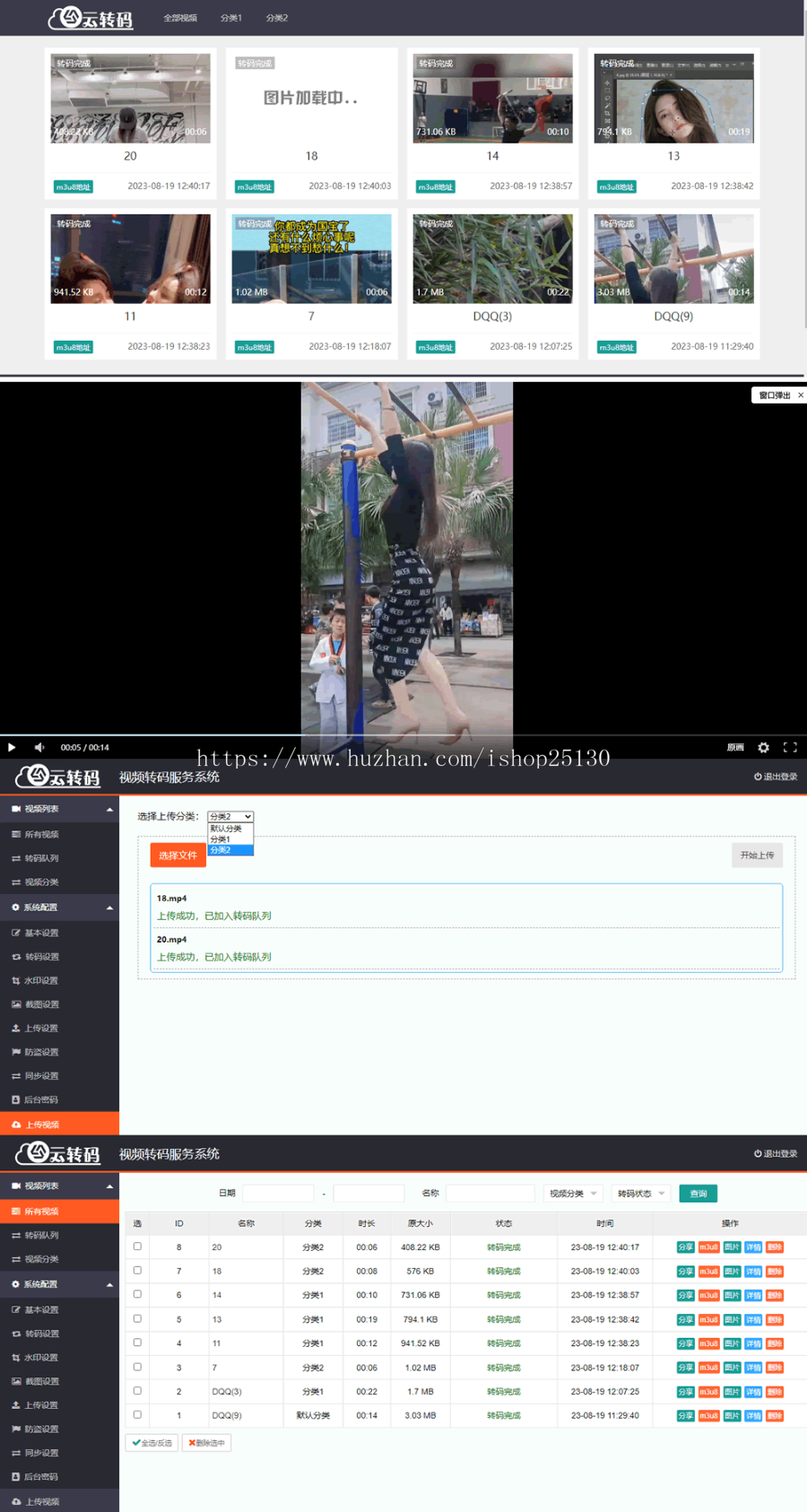Screen dimensions: 807x1512
Task: Click the 云转码 logo in top navigation
Action: pos(91,18)
